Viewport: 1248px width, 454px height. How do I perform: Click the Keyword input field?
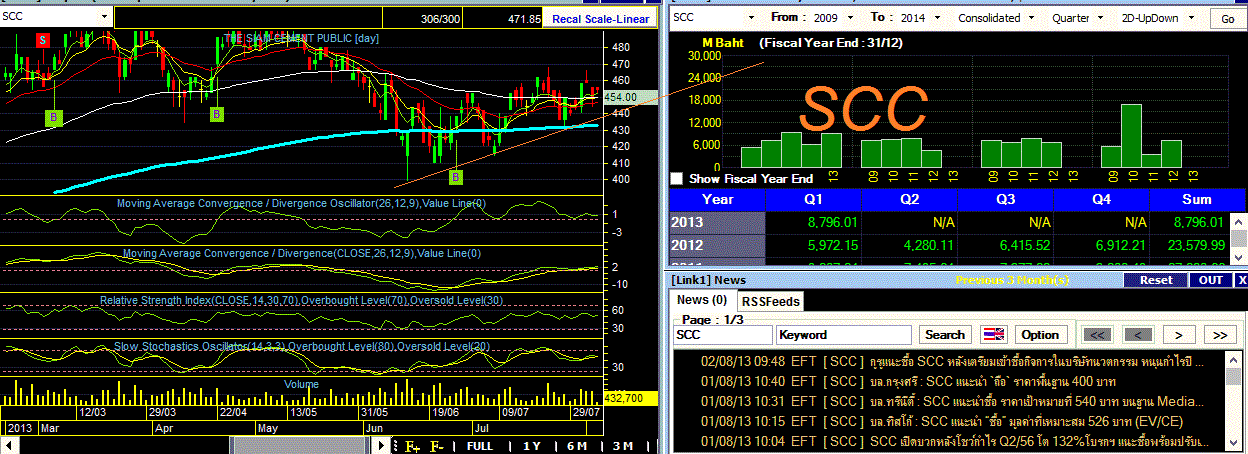pyautogui.click(x=845, y=334)
